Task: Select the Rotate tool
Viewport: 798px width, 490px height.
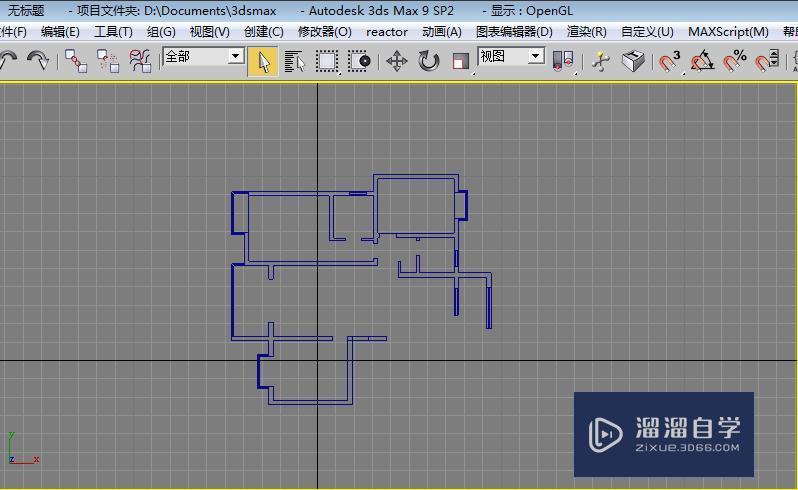Action: 429,62
